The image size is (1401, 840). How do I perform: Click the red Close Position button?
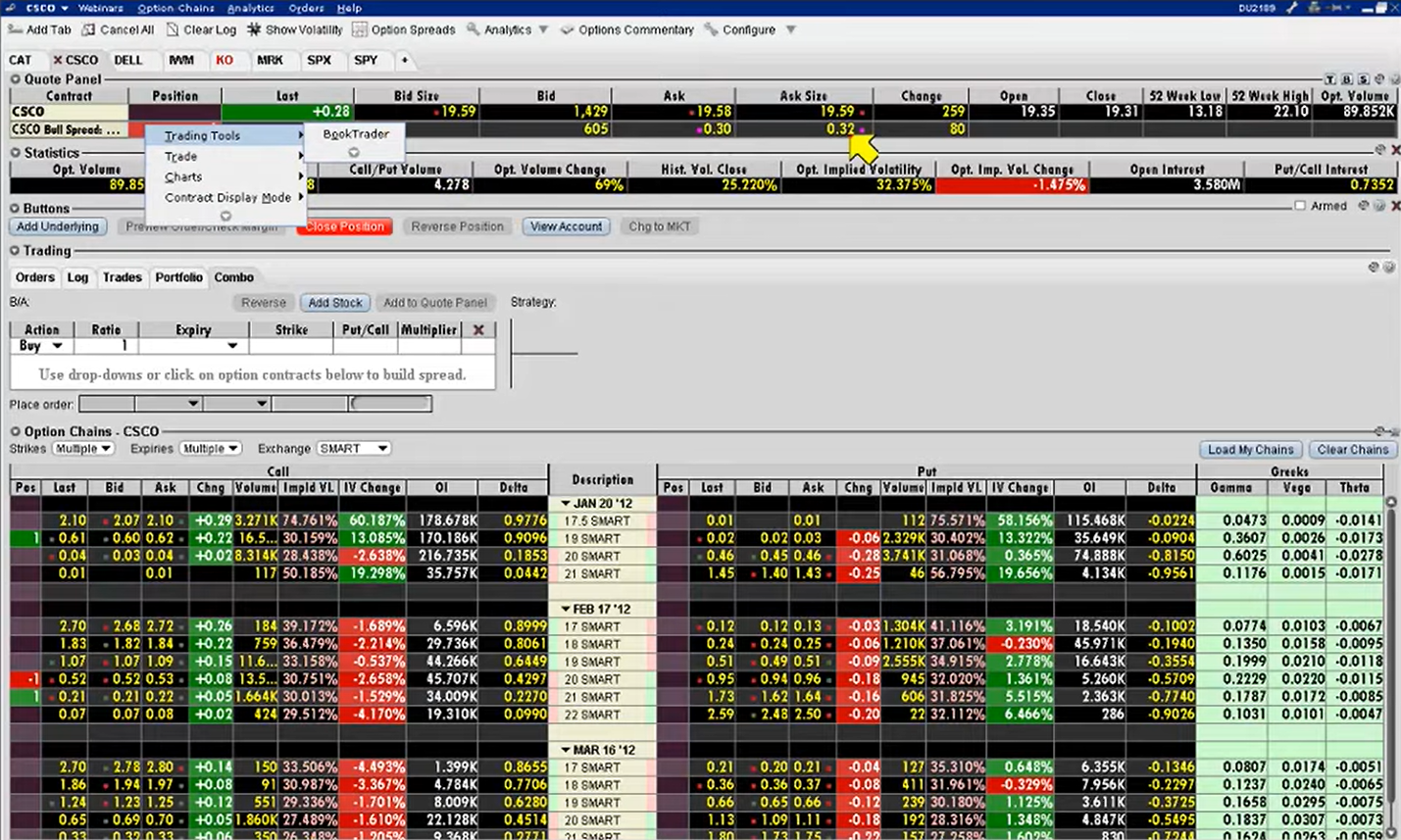[x=344, y=226]
